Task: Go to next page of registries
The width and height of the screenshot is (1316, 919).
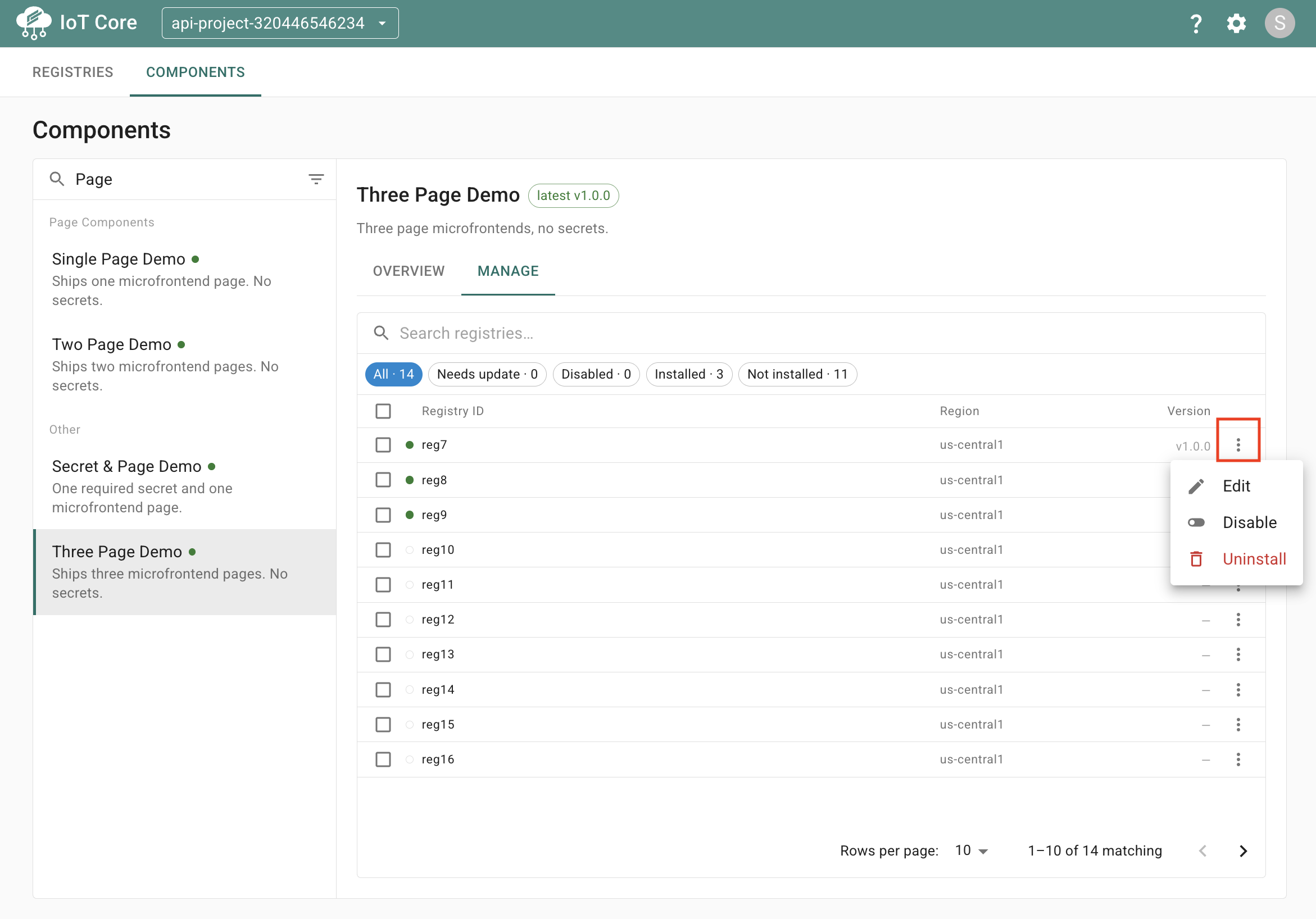Action: 1242,851
